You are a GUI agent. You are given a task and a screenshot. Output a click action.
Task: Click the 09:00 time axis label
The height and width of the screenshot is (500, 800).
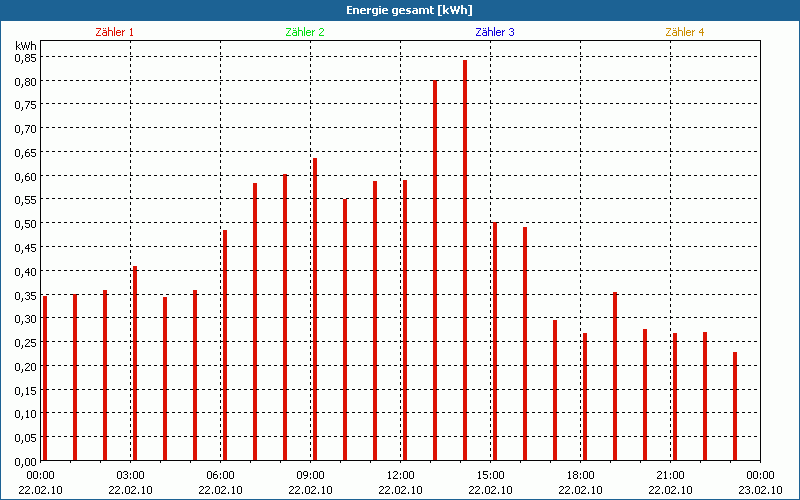tap(310, 476)
